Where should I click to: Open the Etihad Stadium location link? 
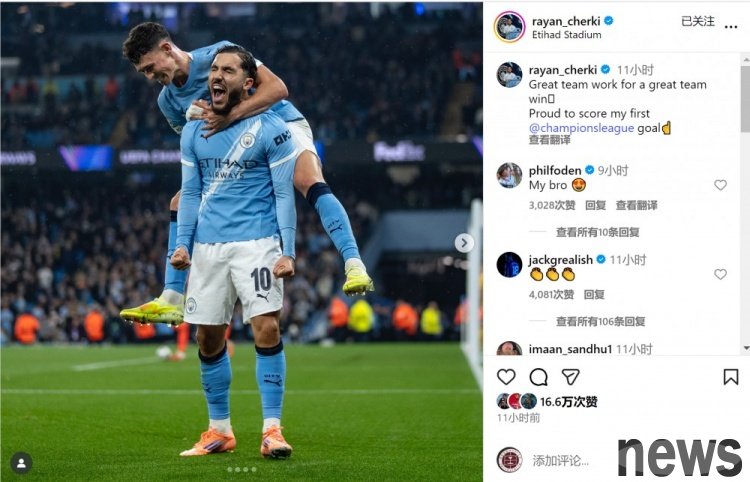(x=567, y=35)
